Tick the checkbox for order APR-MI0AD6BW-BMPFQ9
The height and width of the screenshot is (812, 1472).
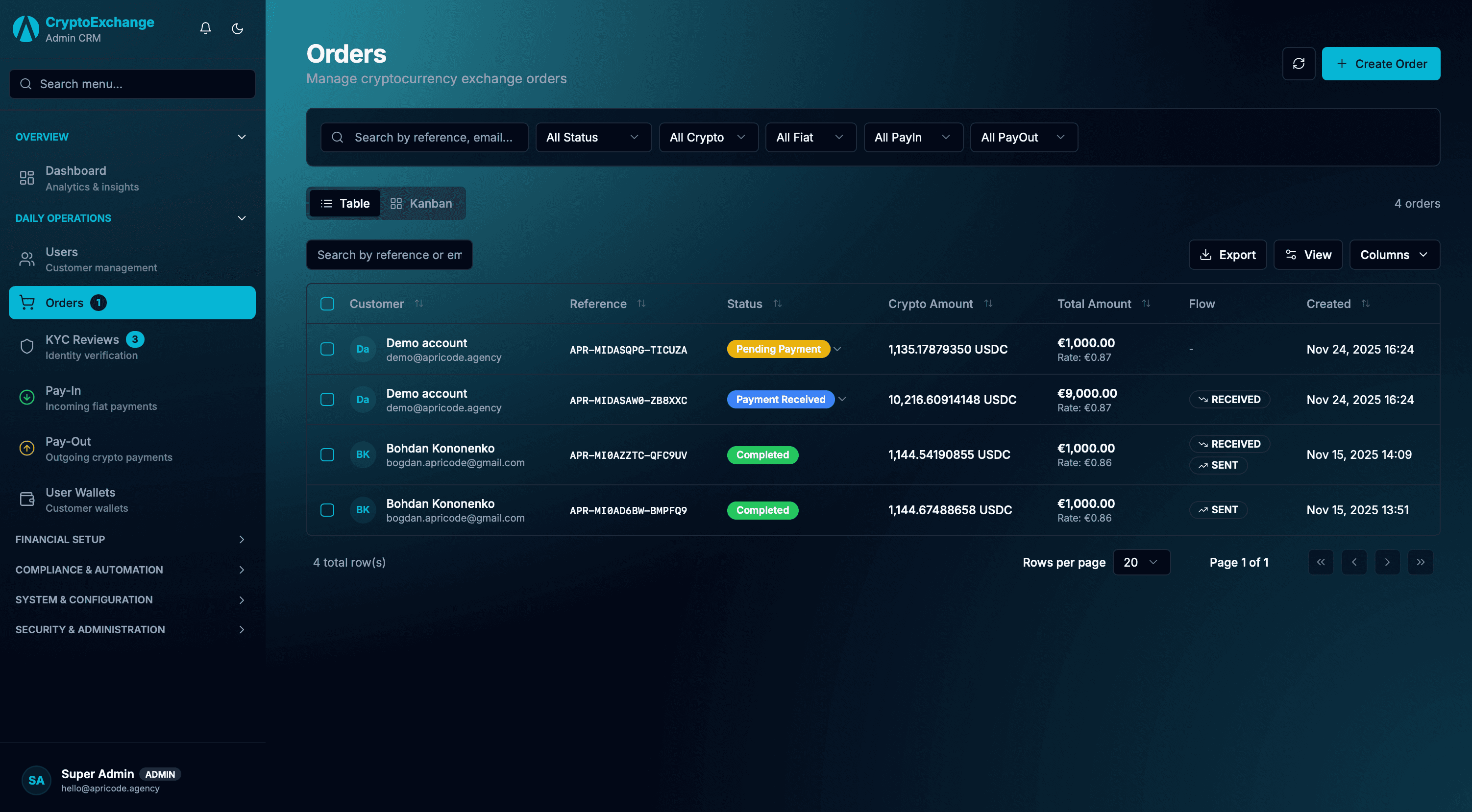pyautogui.click(x=327, y=510)
